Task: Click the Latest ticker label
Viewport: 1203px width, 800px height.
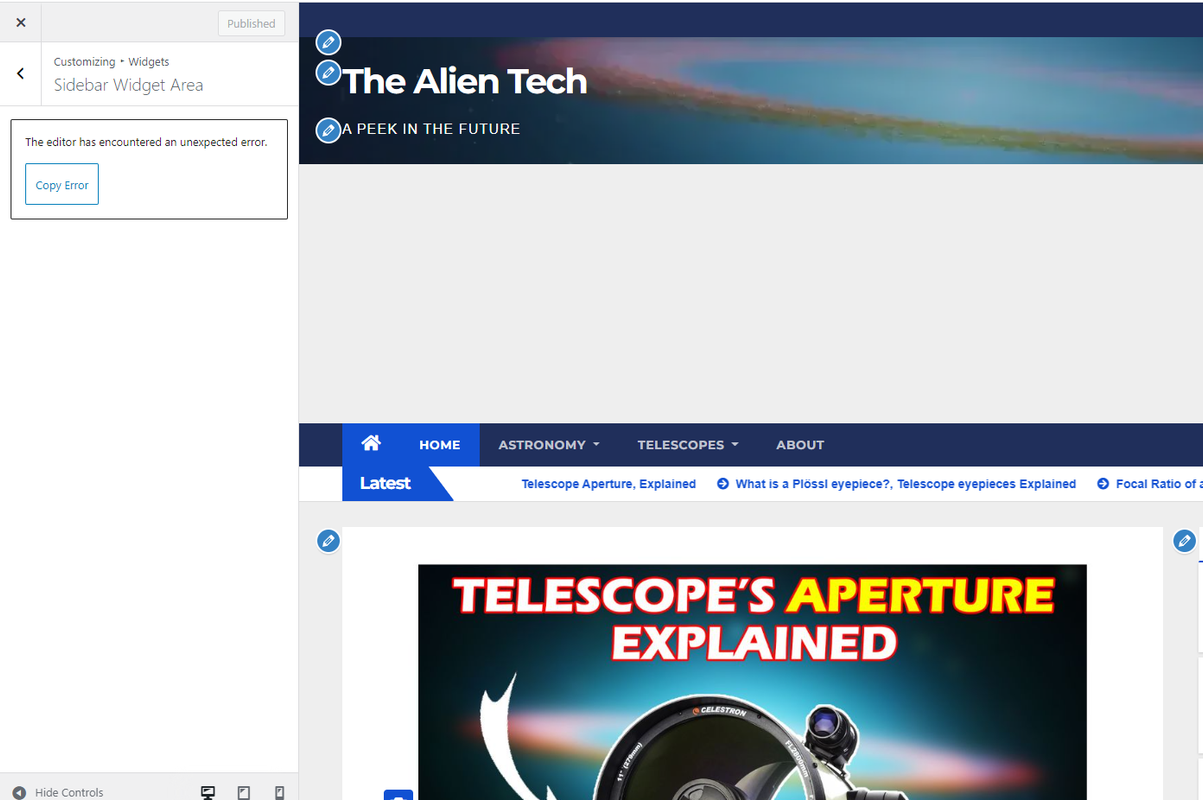Action: click(x=386, y=484)
